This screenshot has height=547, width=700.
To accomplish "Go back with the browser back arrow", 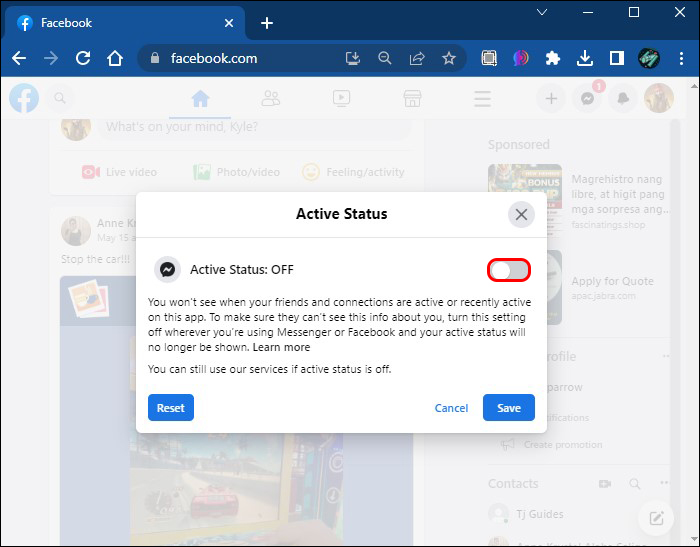I will tap(19, 58).
